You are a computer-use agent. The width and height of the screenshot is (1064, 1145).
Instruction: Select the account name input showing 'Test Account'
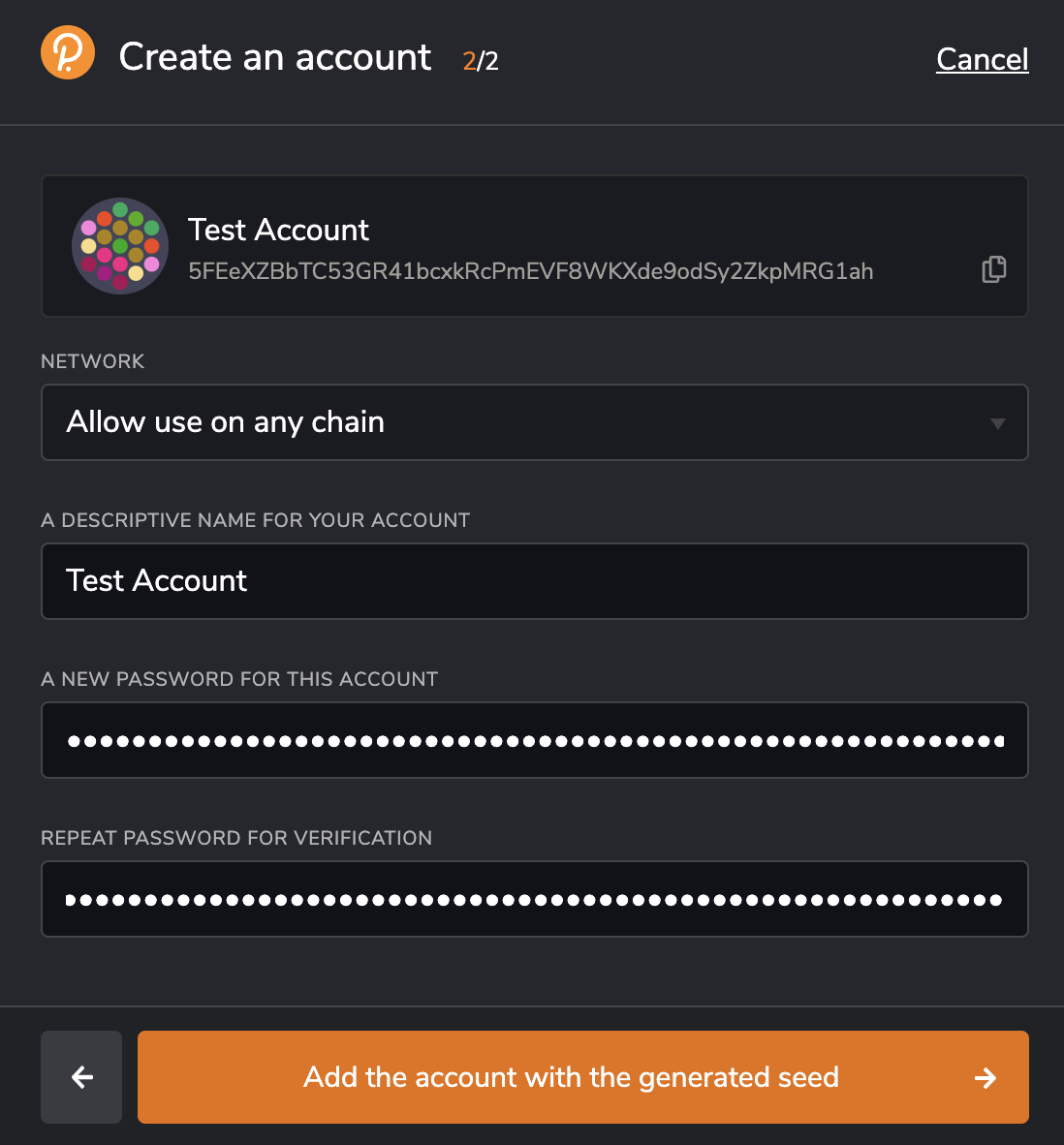[x=534, y=581]
